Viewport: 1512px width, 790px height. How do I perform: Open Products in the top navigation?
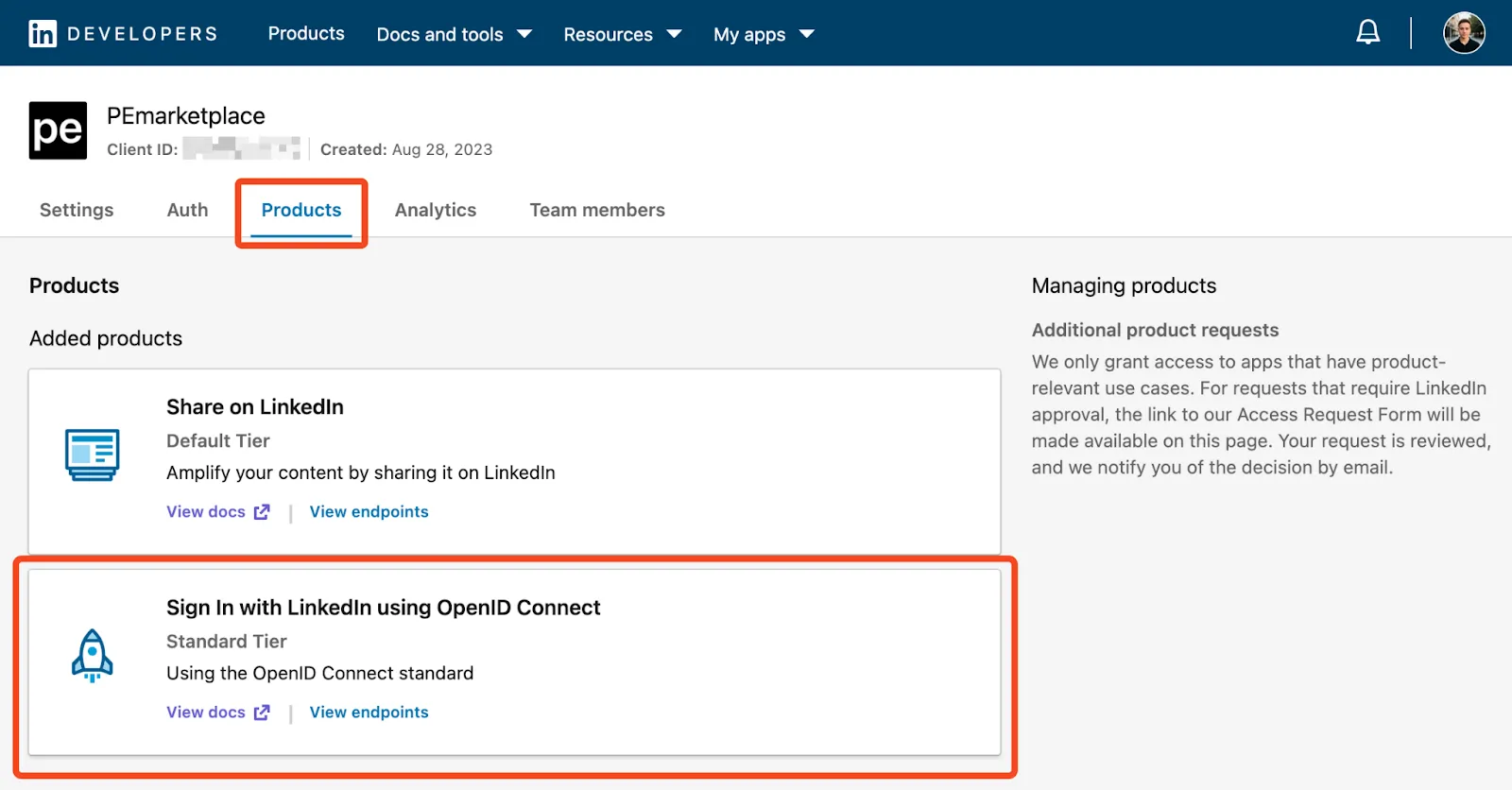point(306,34)
